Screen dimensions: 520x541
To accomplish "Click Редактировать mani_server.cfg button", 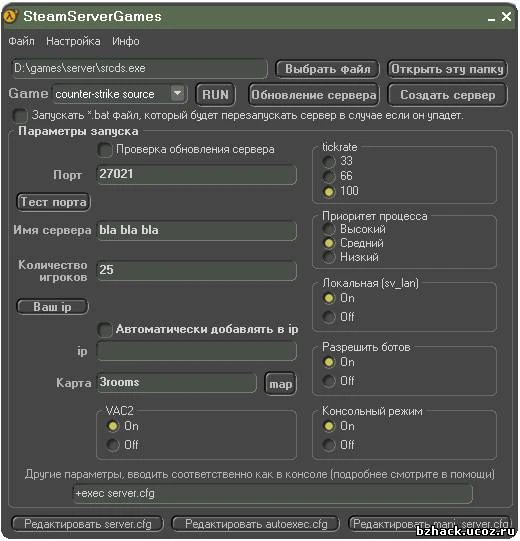I will click(430, 524).
